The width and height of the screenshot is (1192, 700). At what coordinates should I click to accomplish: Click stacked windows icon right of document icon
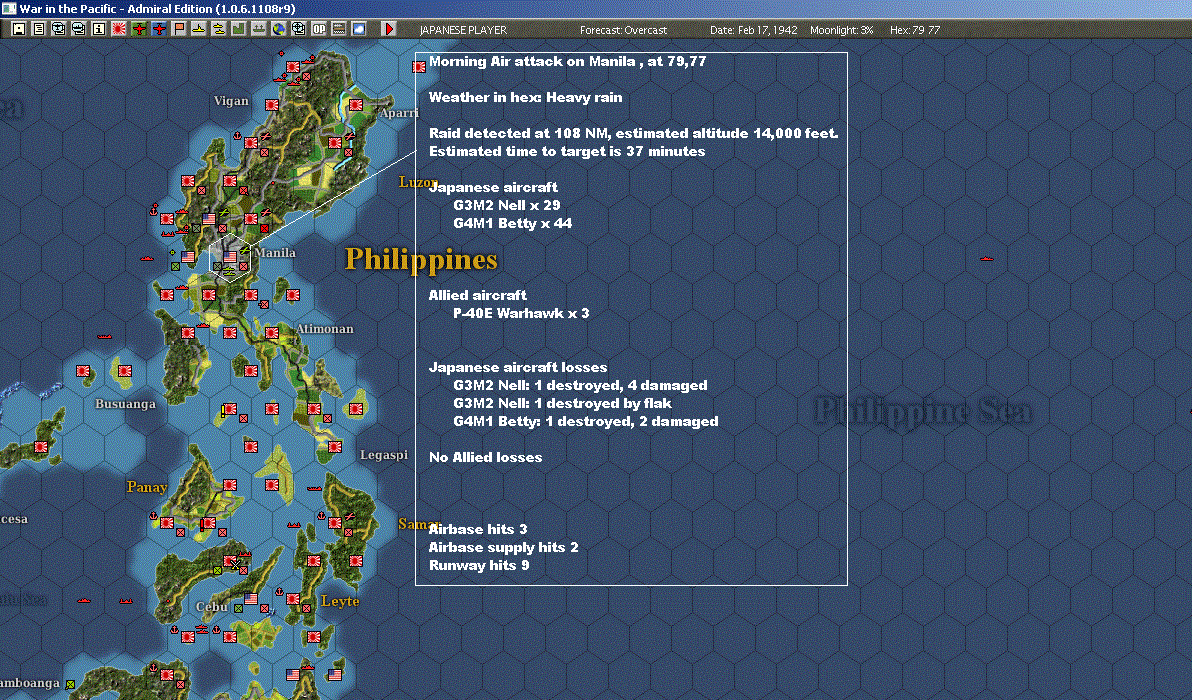tap(59, 29)
